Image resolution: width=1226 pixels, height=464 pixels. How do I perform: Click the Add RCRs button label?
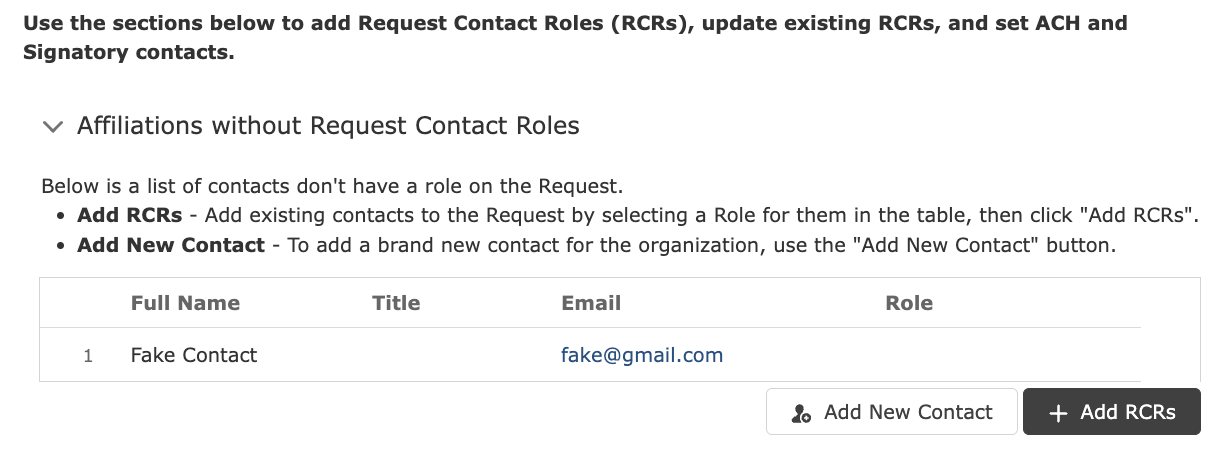[1127, 412]
